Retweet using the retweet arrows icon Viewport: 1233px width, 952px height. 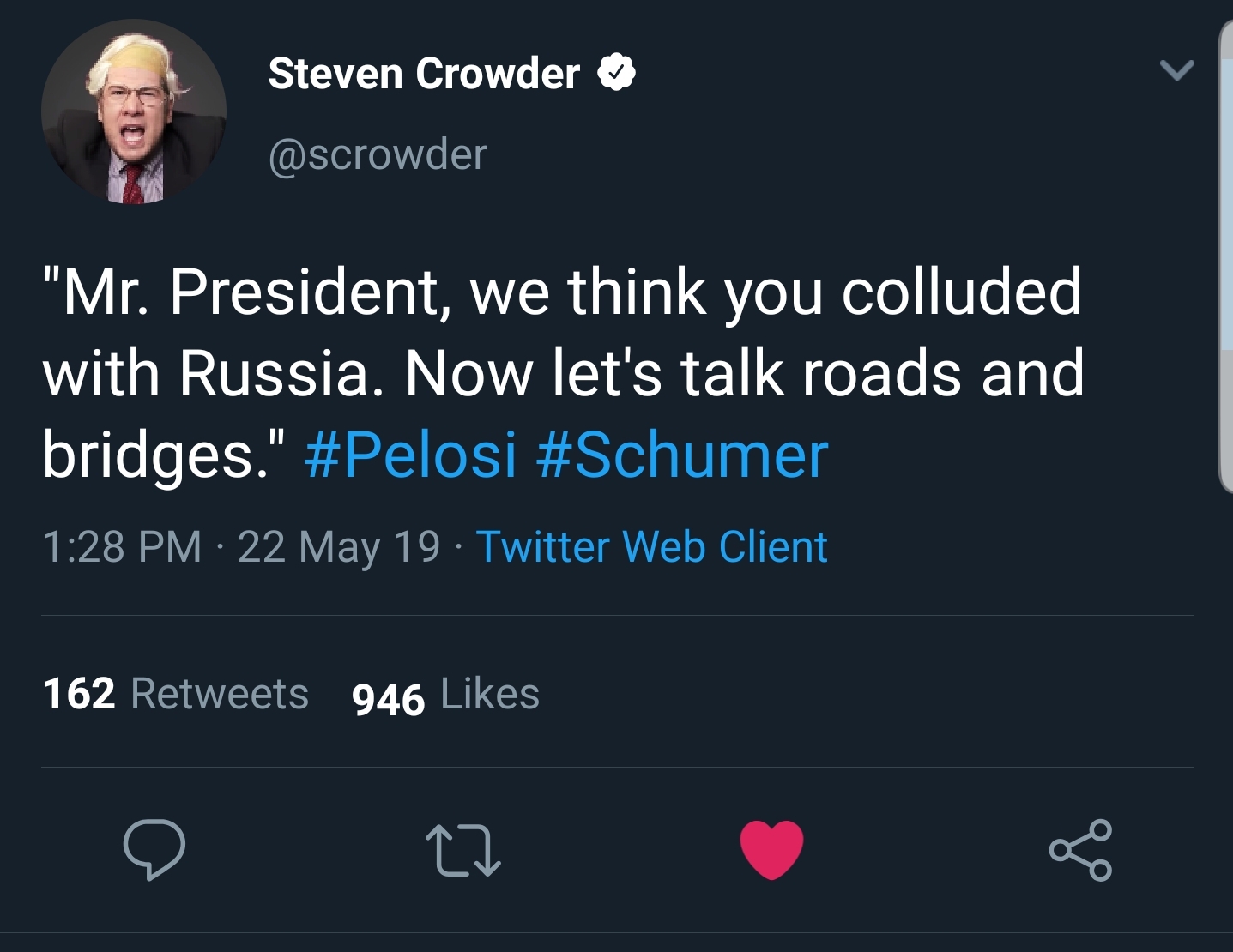[x=463, y=850]
